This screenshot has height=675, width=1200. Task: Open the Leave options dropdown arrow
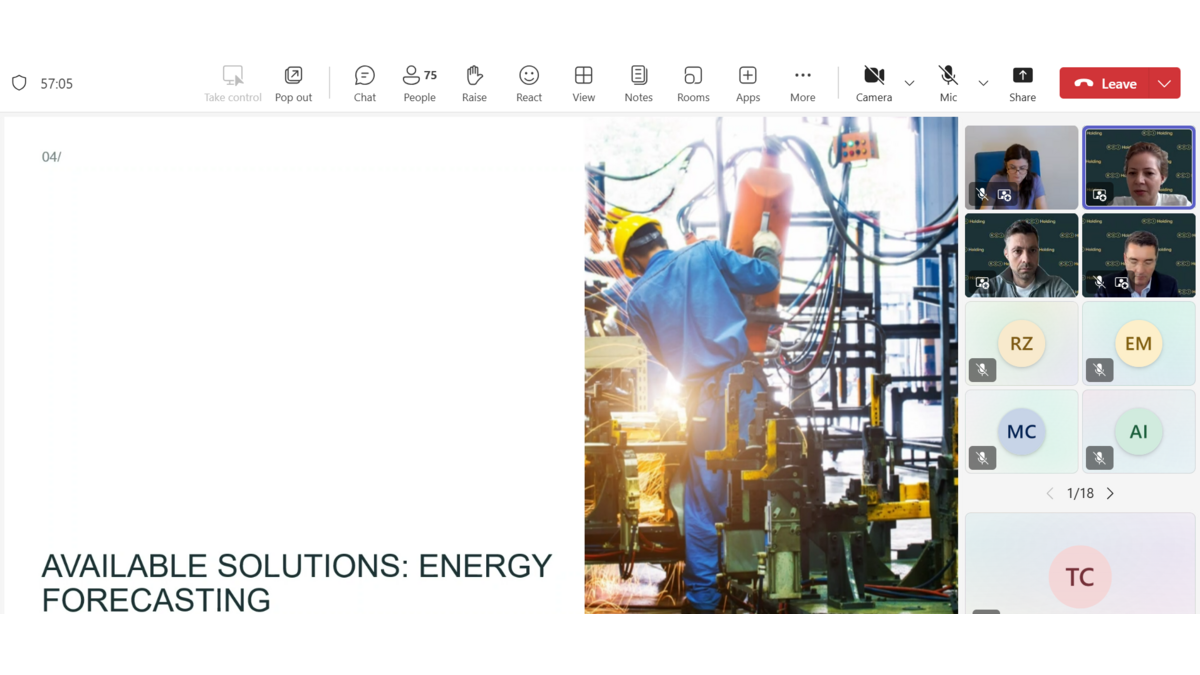tap(1164, 84)
